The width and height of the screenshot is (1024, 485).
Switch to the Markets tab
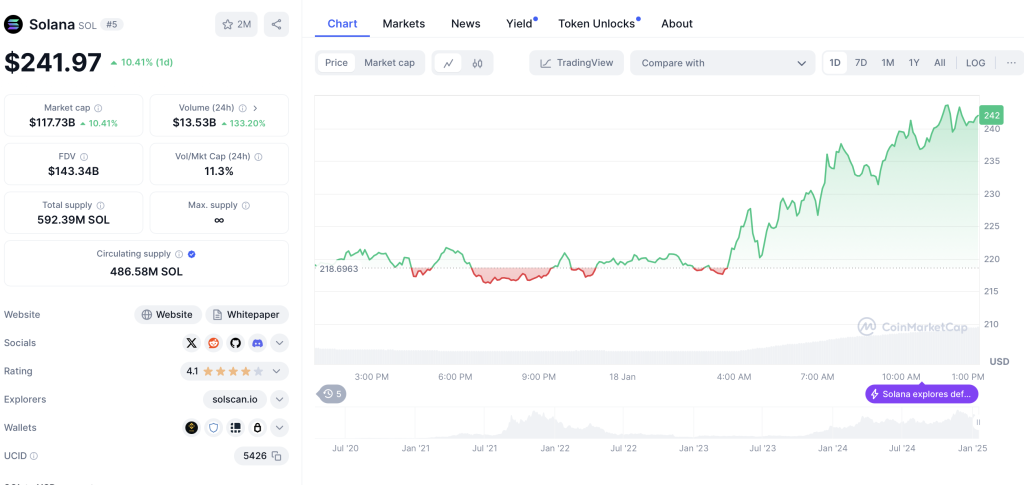(x=404, y=23)
